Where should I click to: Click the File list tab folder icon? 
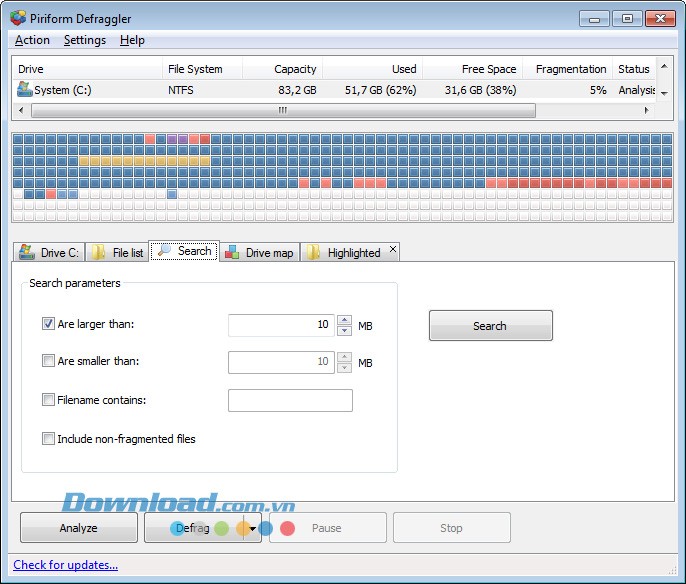(x=99, y=253)
